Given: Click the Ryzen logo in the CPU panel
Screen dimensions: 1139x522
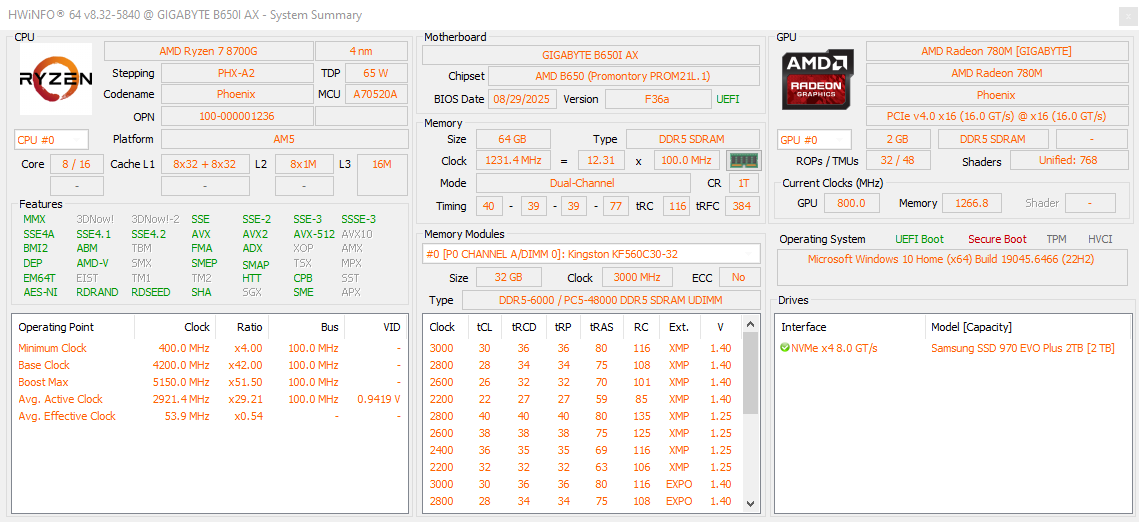Looking at the screenshot, I should [56, 78].
